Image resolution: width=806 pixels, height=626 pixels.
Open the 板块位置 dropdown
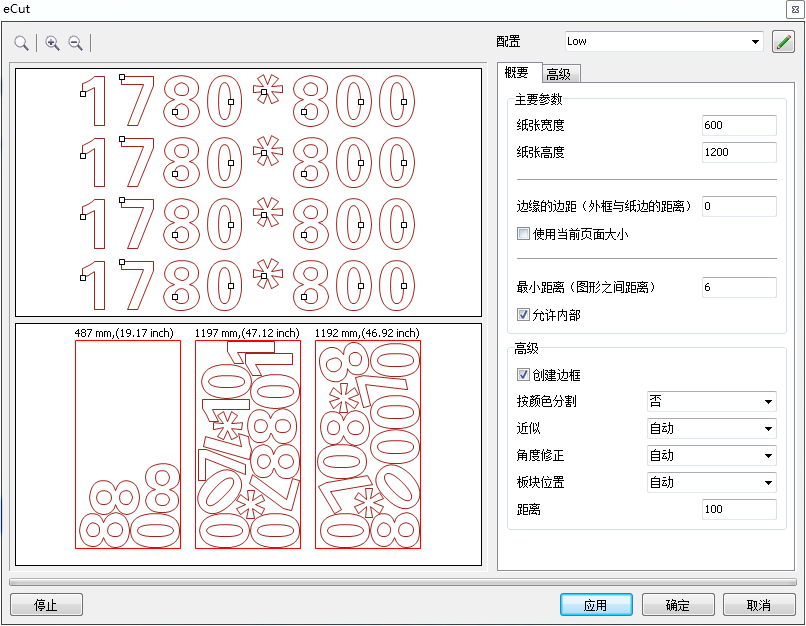coord(711,483)
